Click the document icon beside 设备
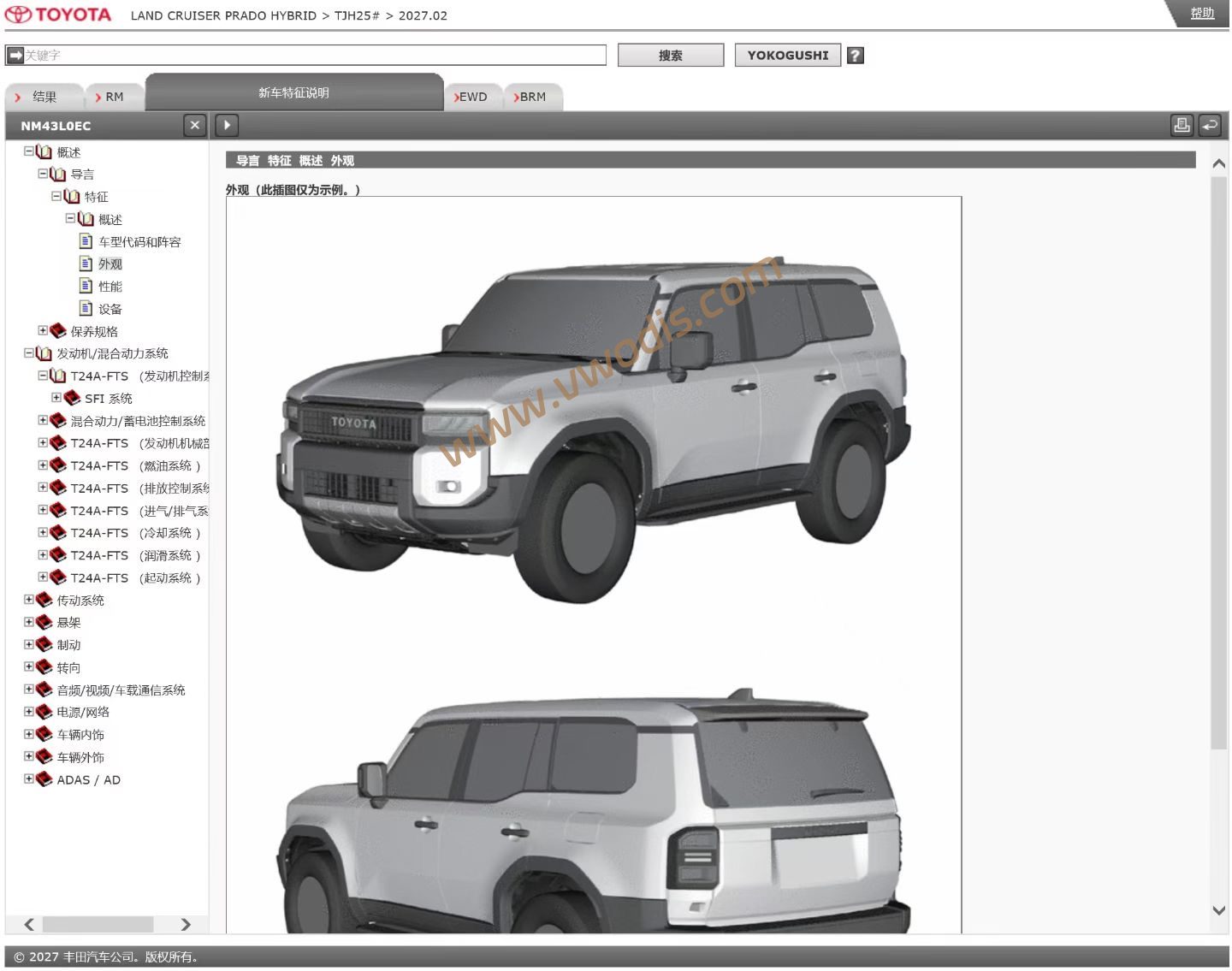The image size is (1232, 971). 86,308
